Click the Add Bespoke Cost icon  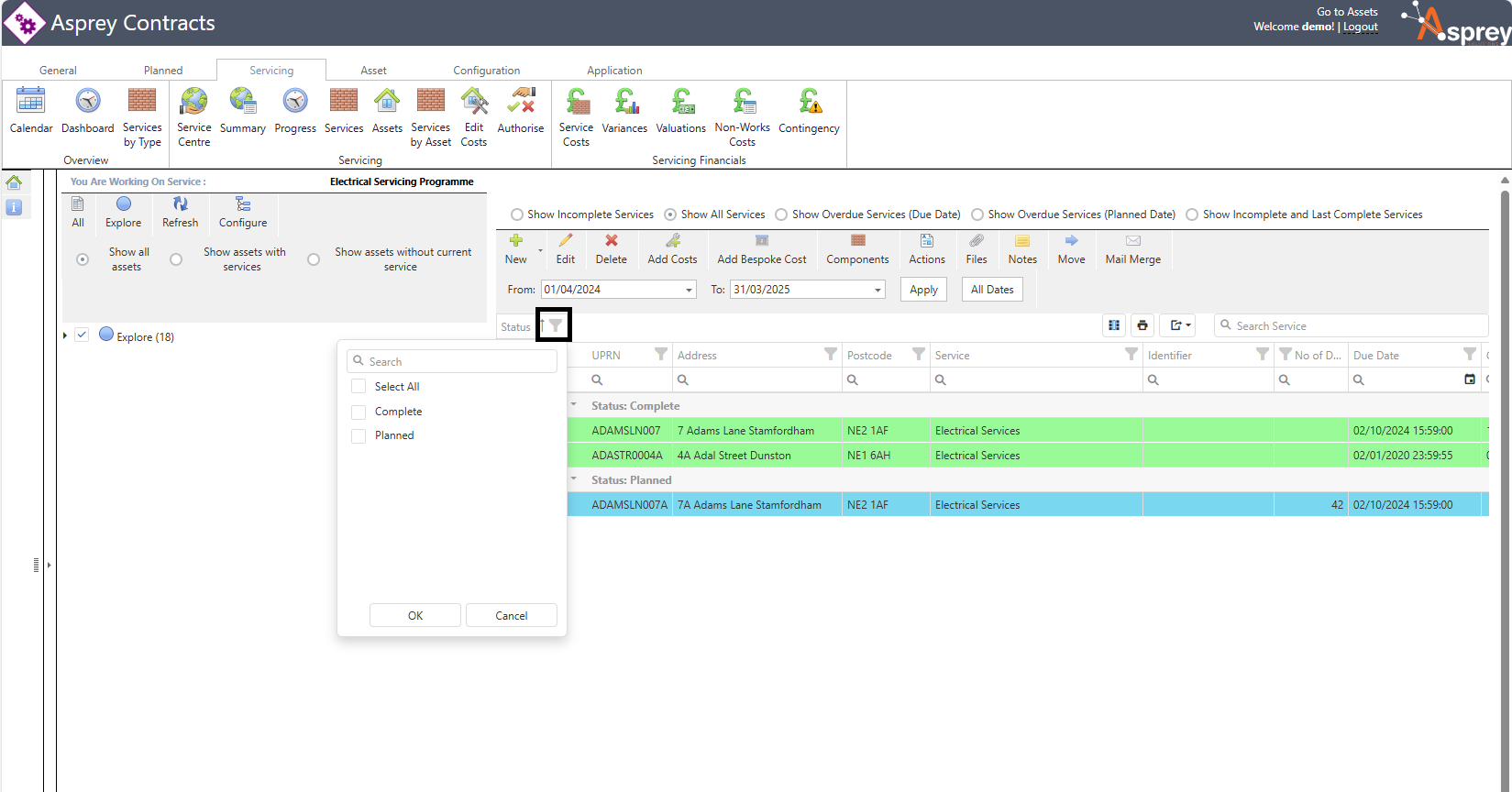(x=761, y=241)
